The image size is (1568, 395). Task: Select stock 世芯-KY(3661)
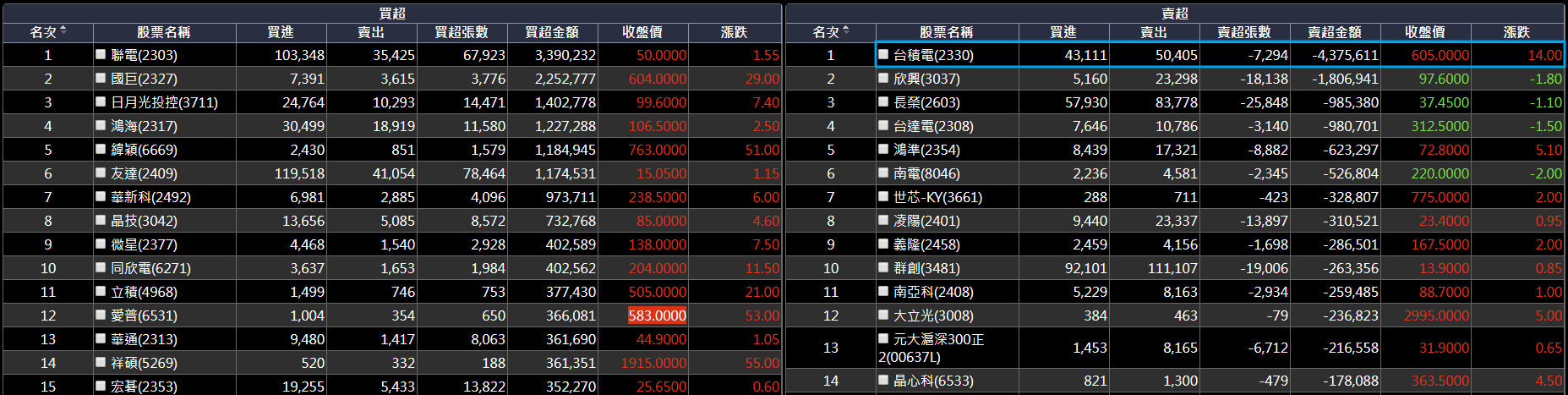pos(938,197)
